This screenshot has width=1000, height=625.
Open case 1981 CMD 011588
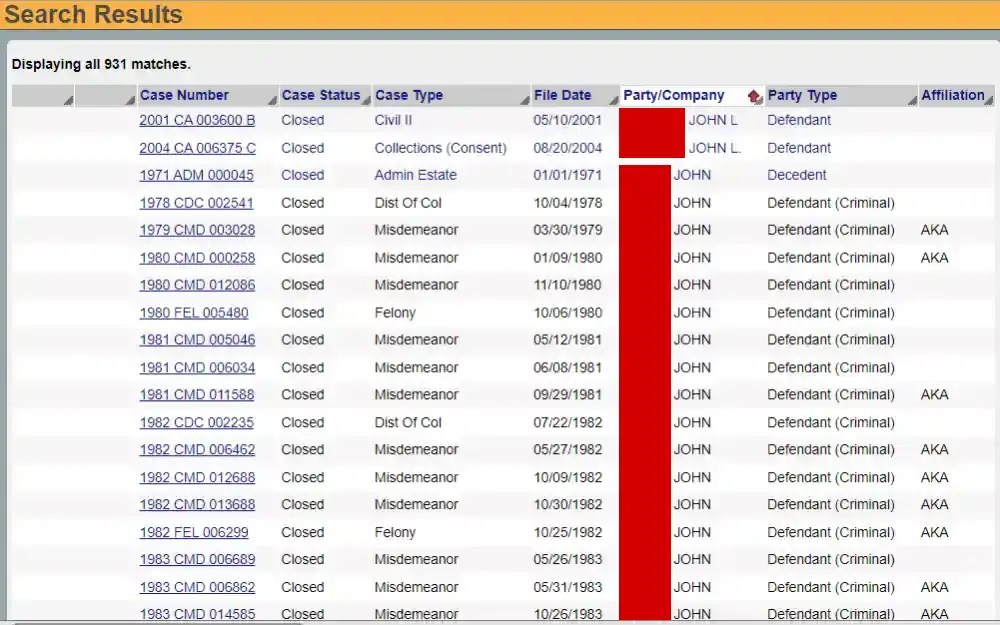pyautogui.click(x=196, y=394)
